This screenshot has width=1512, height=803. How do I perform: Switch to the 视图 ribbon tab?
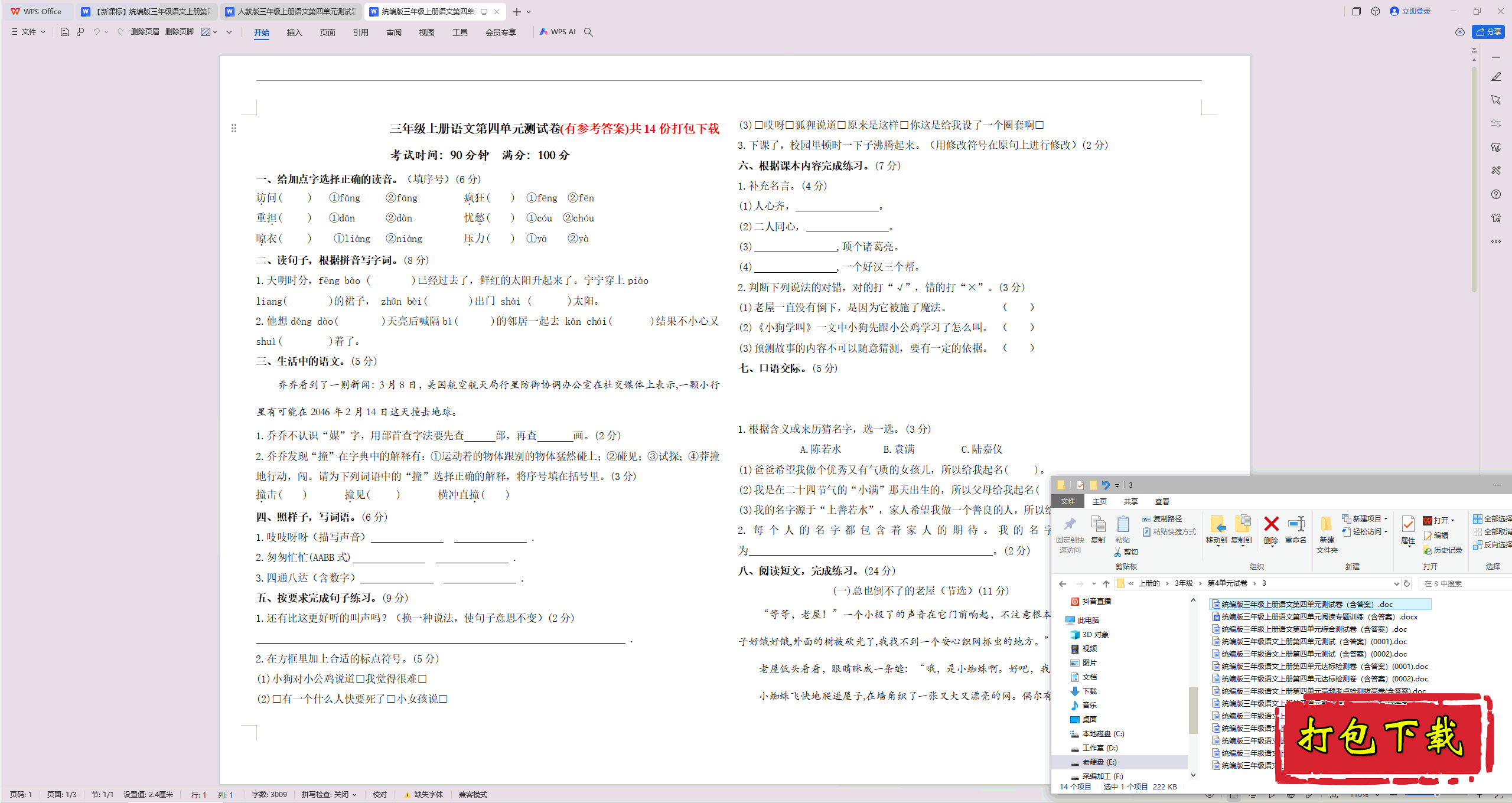pyautogui.click(x=426, y=32)
